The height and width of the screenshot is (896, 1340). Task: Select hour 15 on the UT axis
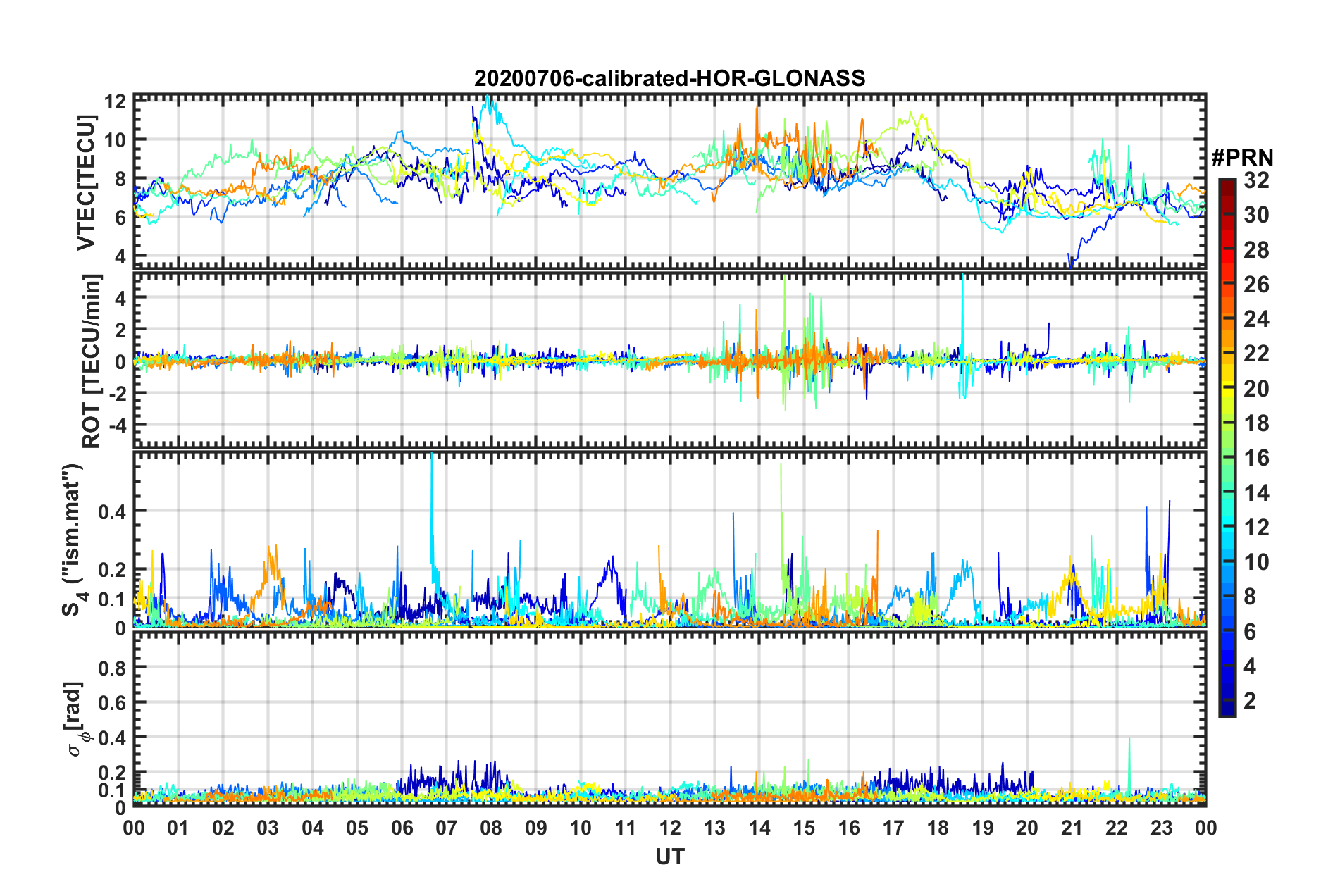(804, 828)
